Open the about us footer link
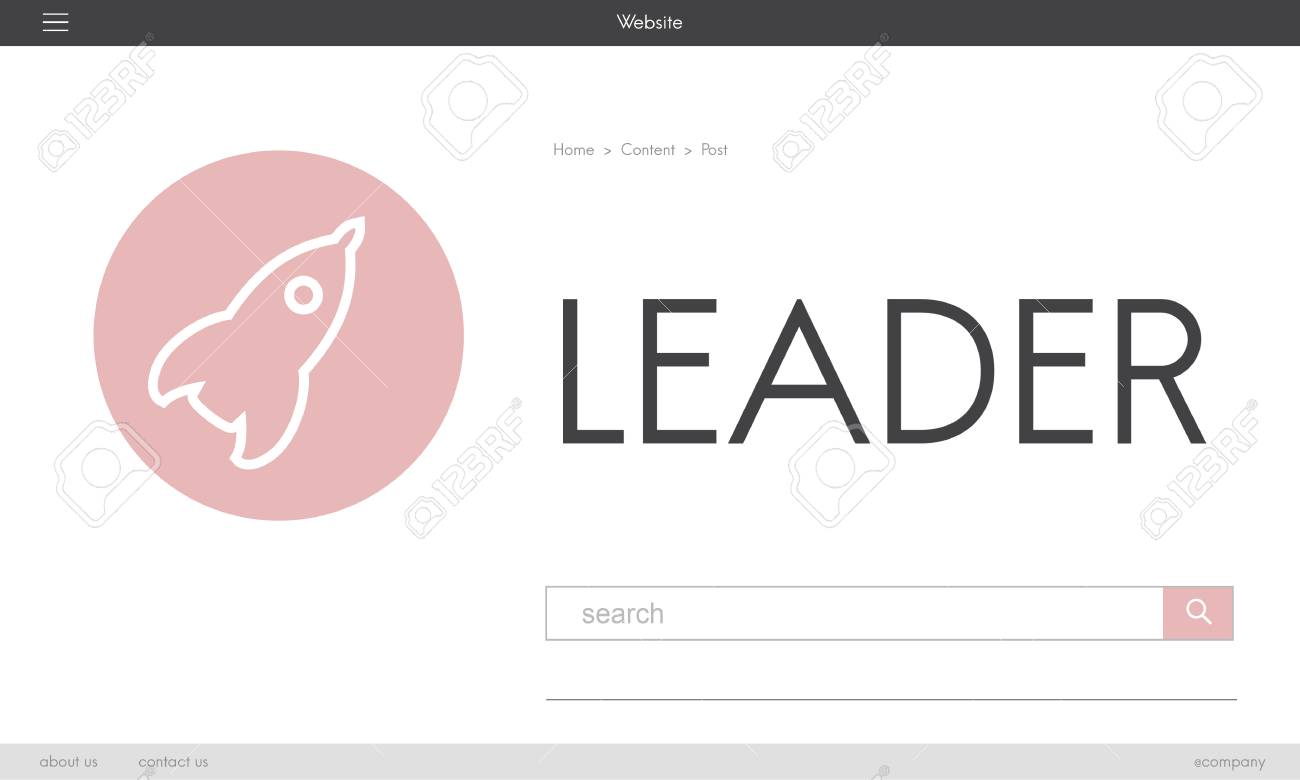 (x=69, y=762)
